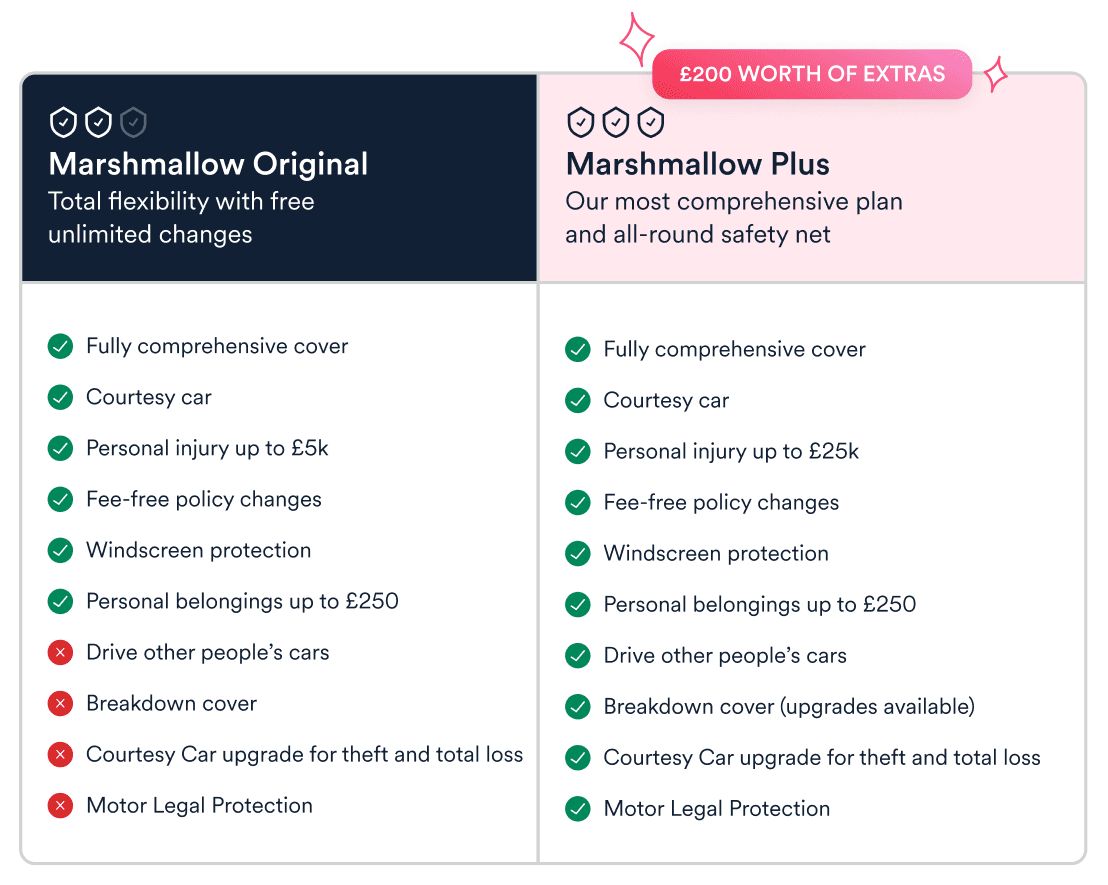Click the large sparkle left of extras badge
The image size is (1108, 885).
636,40
